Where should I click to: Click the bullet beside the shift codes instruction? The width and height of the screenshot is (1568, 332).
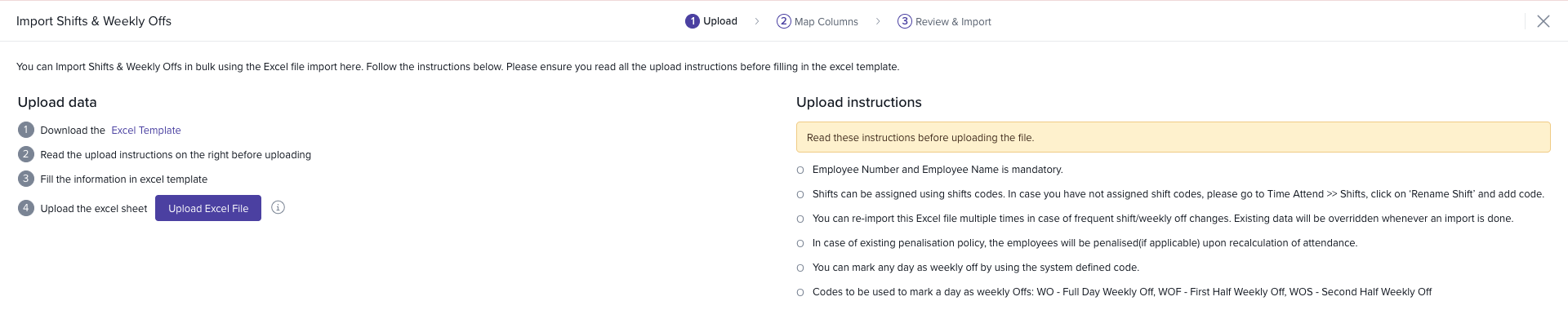coord(800,195)
